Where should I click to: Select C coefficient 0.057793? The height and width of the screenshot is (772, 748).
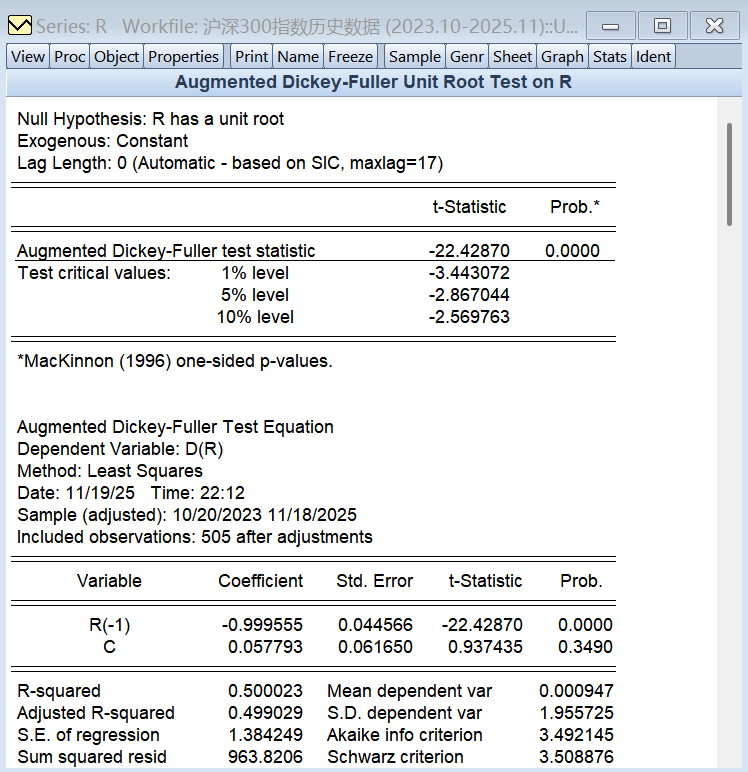click(x=265, y=646)
